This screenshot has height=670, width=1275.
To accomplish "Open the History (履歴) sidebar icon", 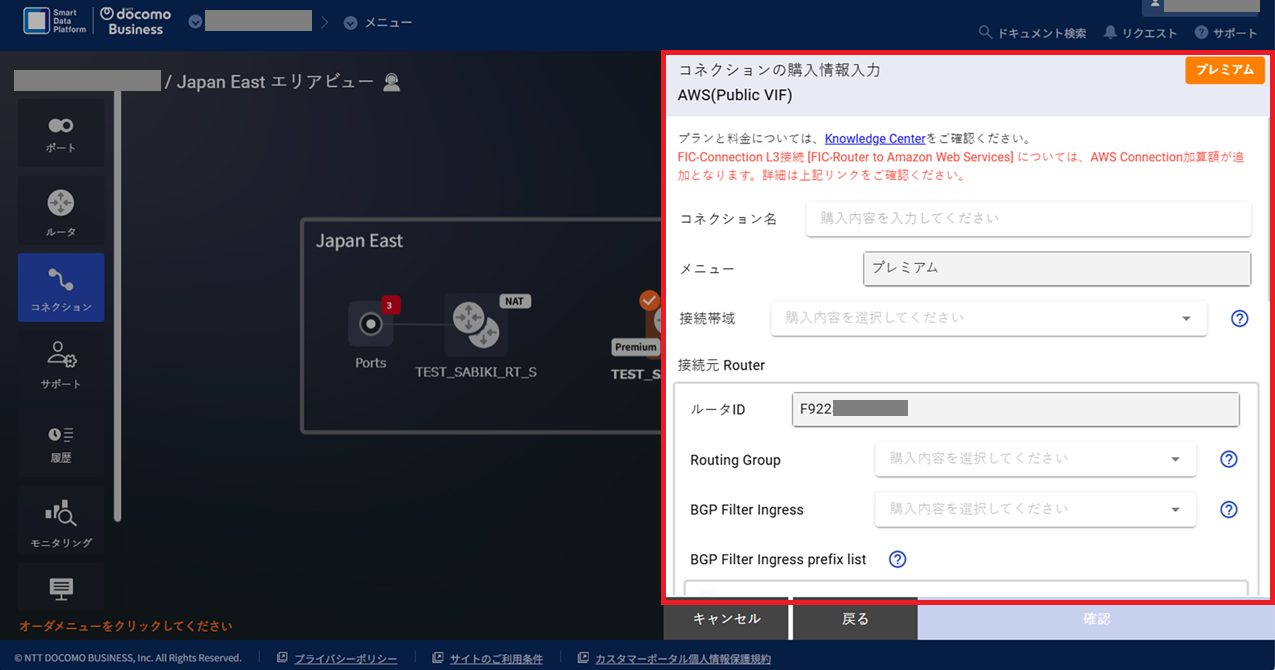I will [x=61, y=441].
